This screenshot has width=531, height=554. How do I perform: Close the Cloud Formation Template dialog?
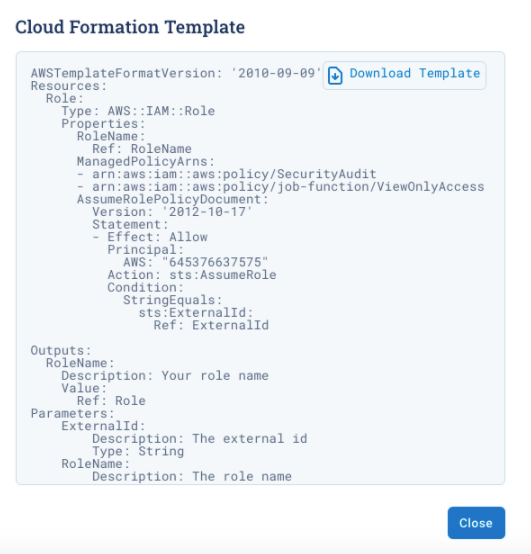[476, 523]
